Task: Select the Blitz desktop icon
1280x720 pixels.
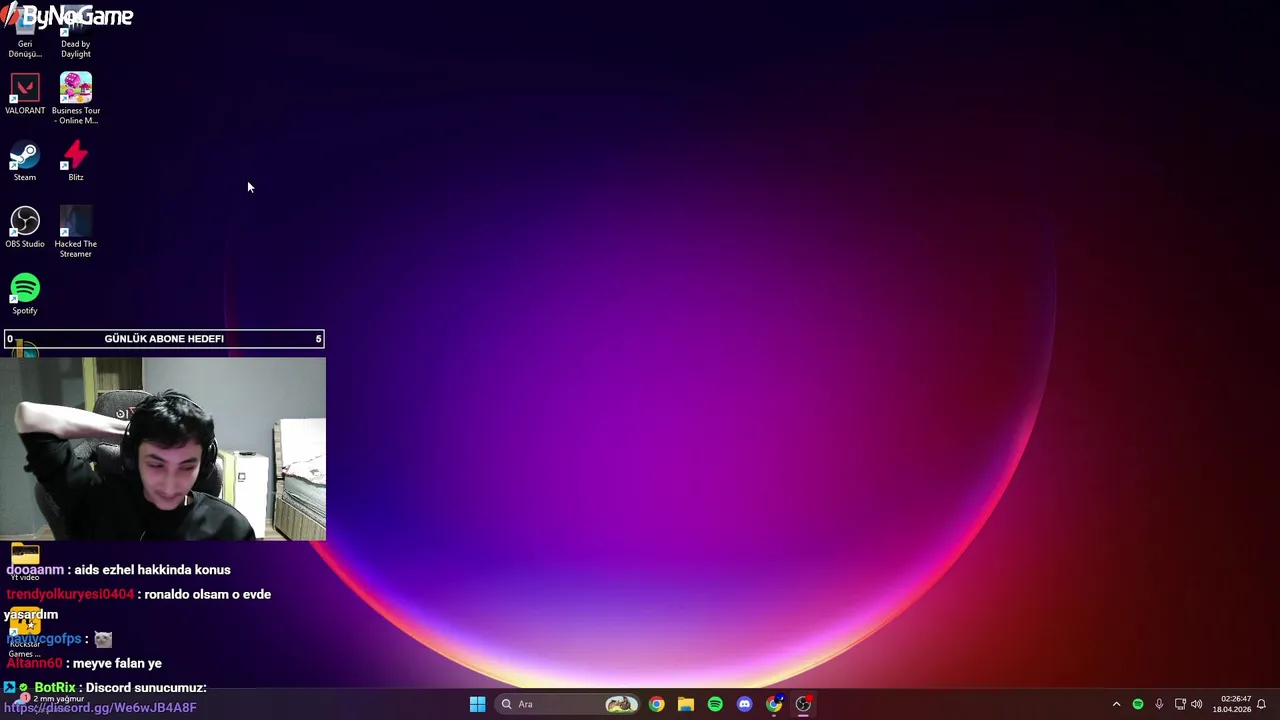Action: 76,162
